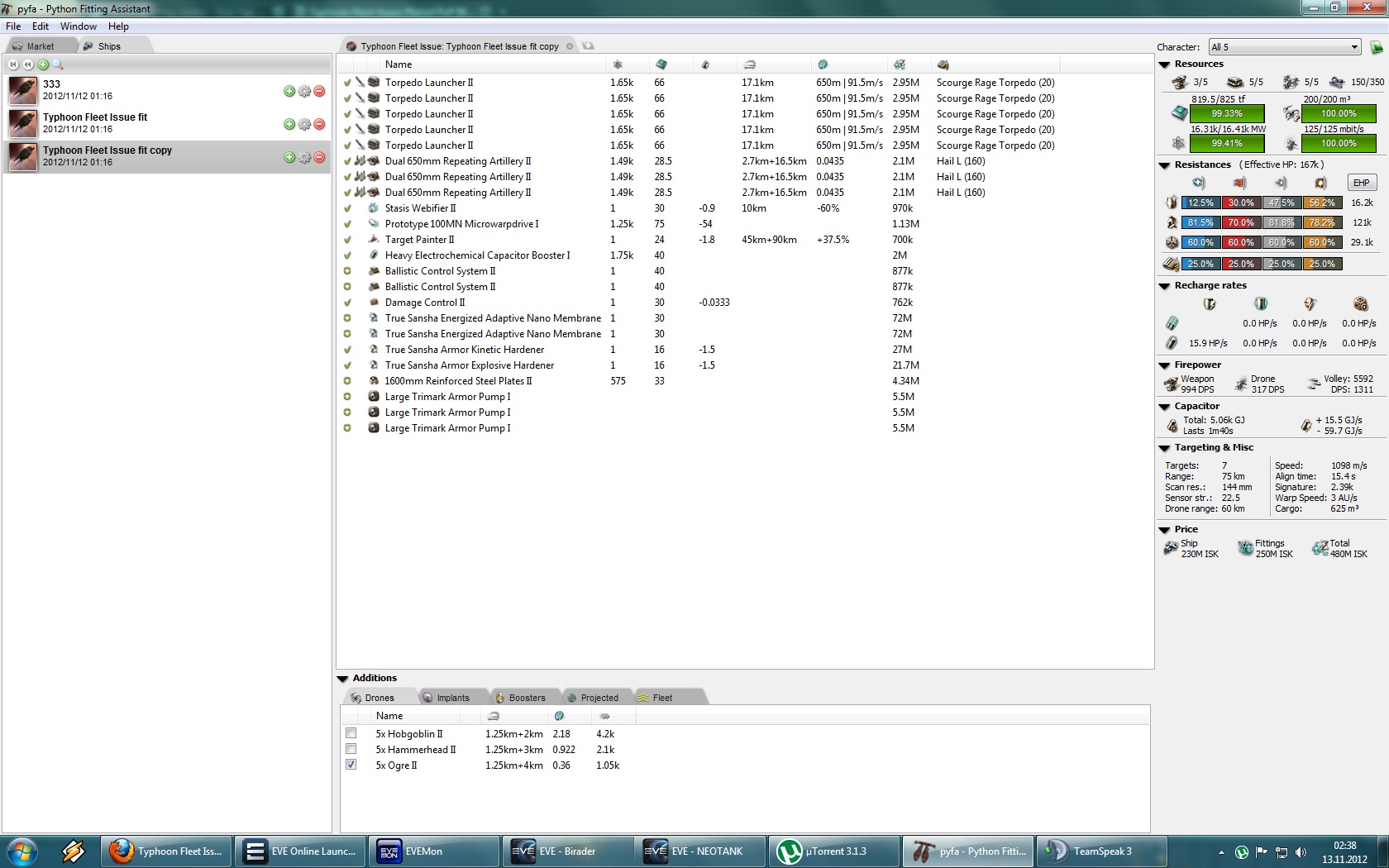1389x868 pixels.
Task: Open the Windows Start menu
Action: click(x=21, y=851)
